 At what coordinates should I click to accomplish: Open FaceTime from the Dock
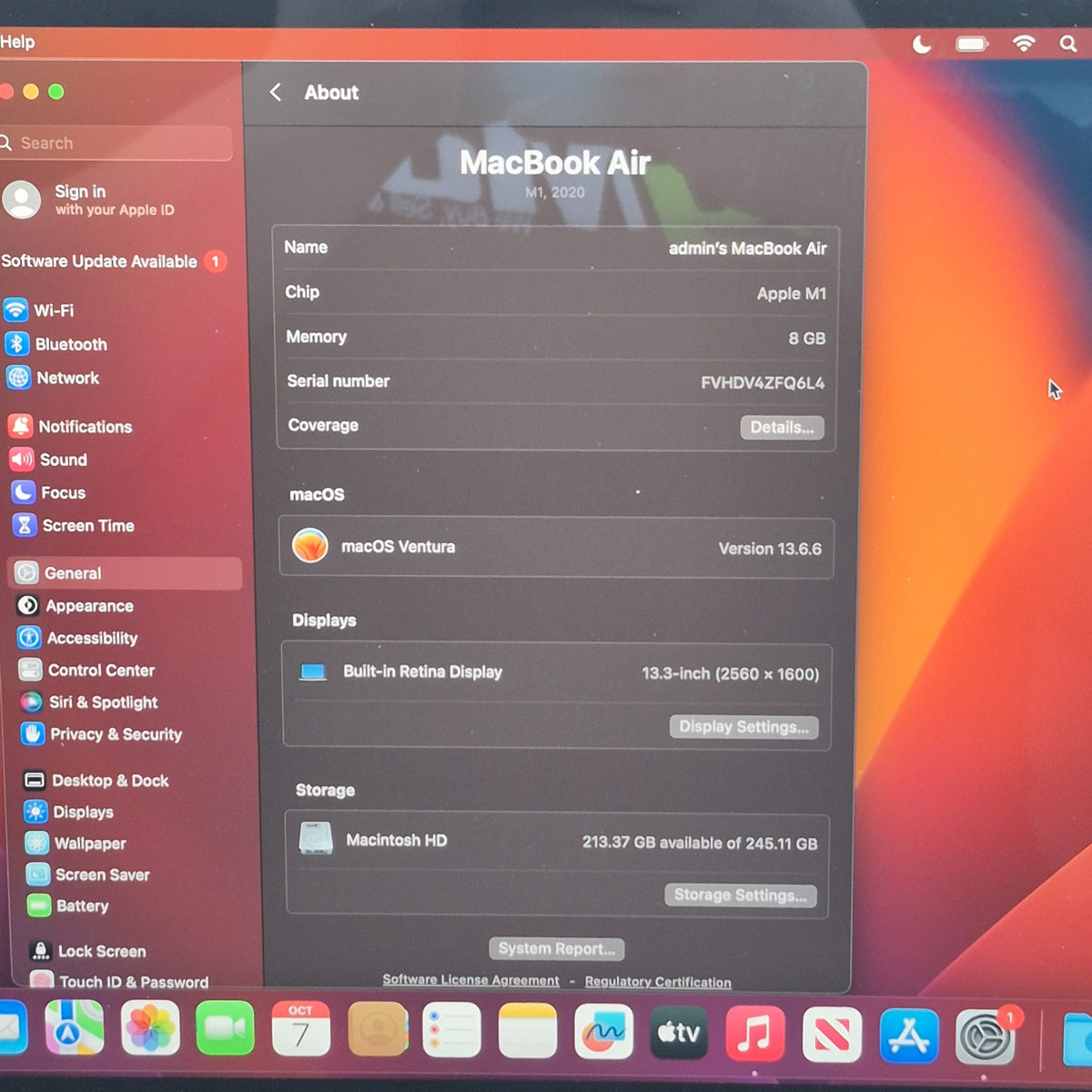(x=225, y=1027)
